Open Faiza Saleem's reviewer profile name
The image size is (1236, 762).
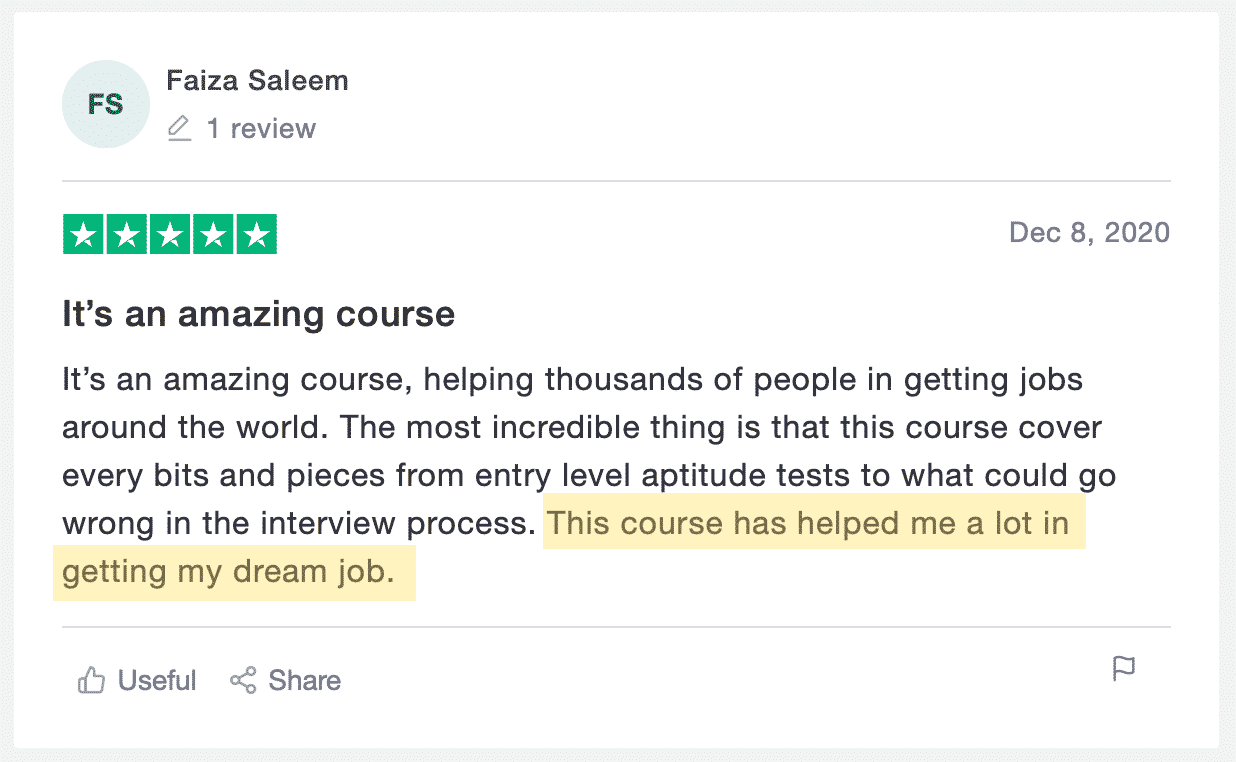pos(257,81)
